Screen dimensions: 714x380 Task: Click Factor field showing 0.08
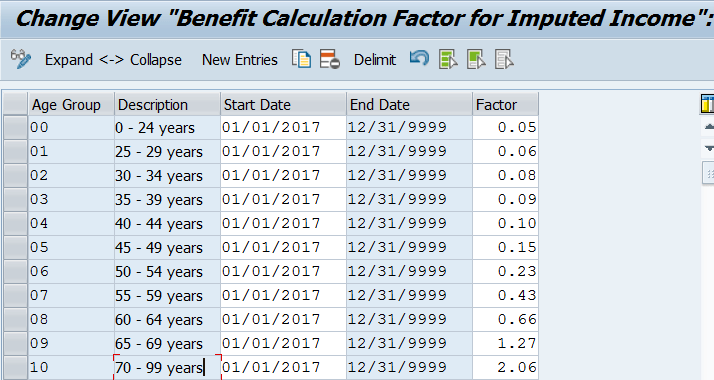pos(505,176)
